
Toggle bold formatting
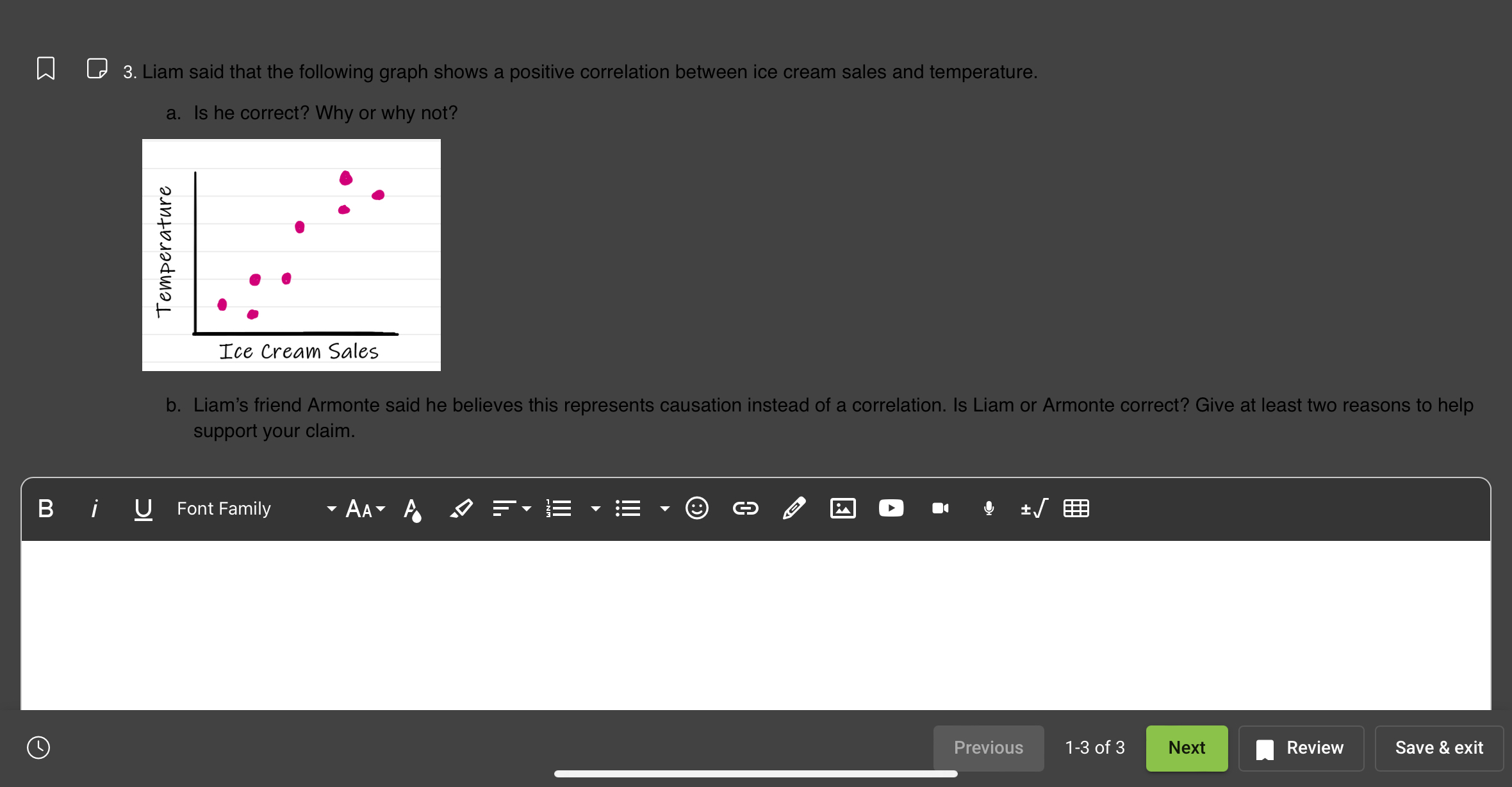(45, 509)
